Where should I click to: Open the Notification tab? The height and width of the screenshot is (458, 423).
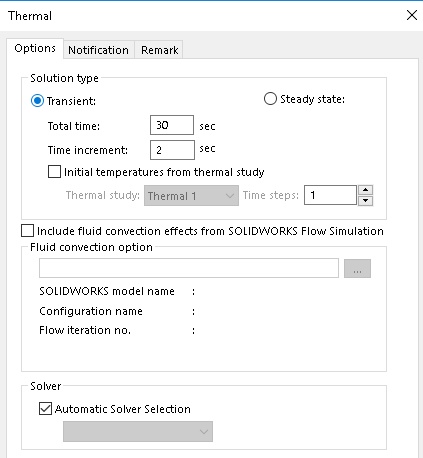(x=98, y=50)
